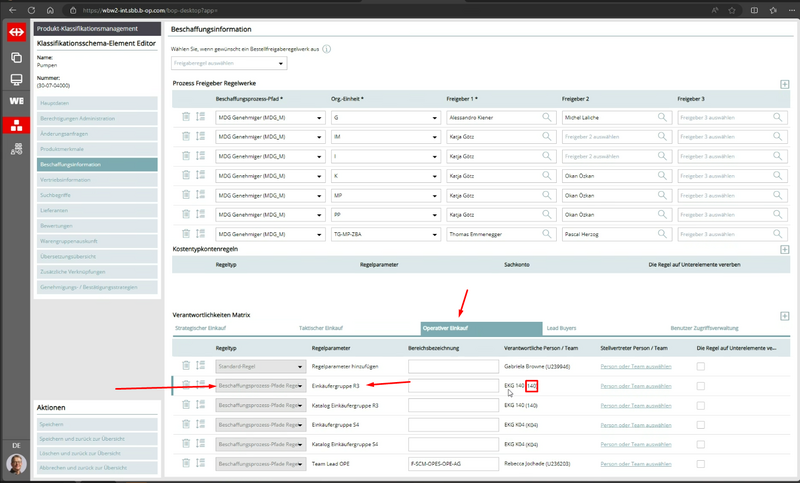Viewport: 800px width, 483px height.
Task: Check inherit checkbox for Standard-Regel row
Action: [x=701, y=367]
